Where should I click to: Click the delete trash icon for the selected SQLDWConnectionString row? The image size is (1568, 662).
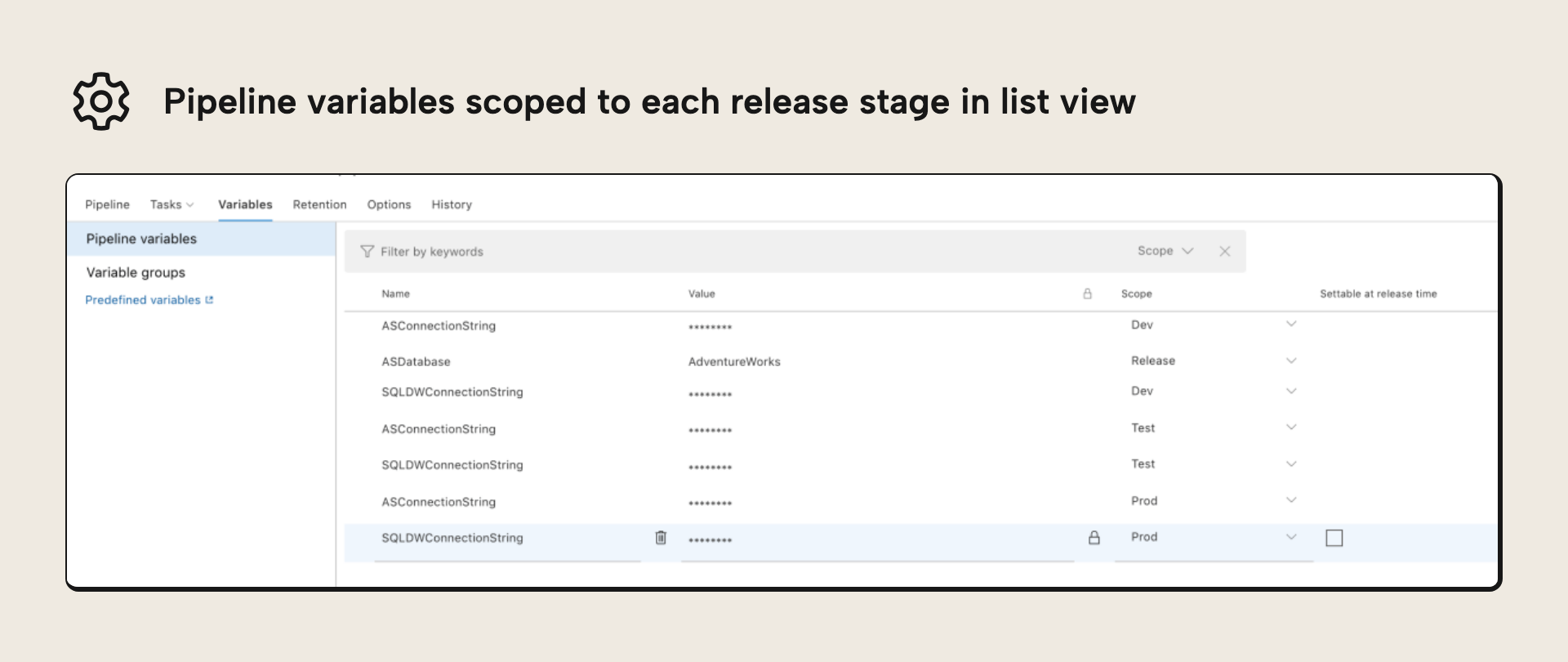[661, 538]
